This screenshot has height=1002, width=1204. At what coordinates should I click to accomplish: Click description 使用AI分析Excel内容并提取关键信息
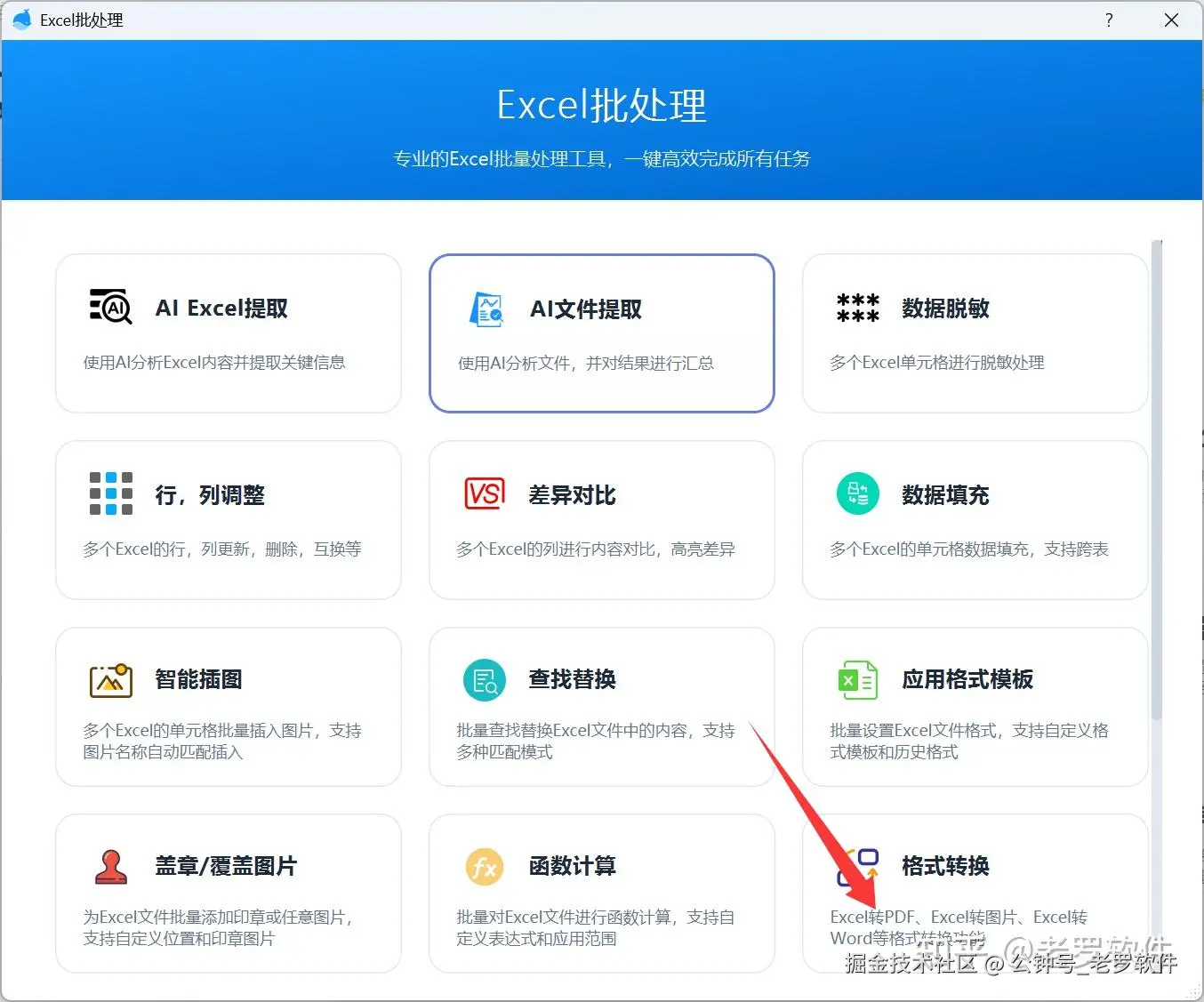(214, 362)
